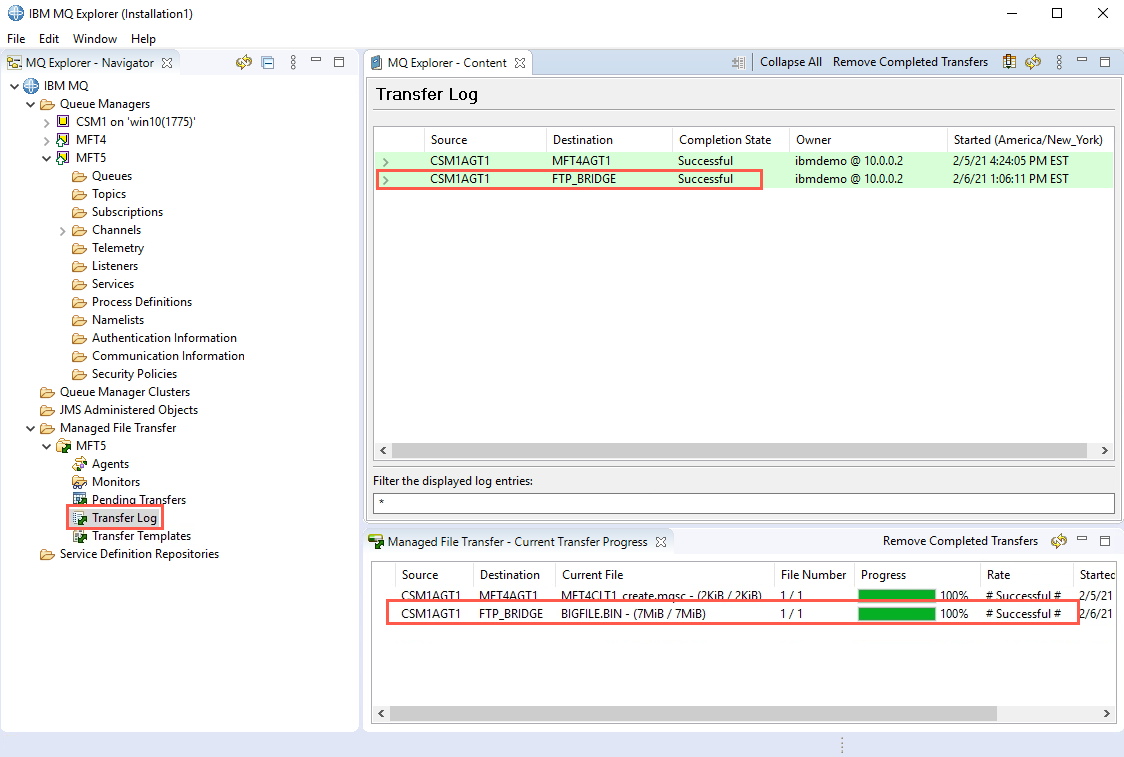Expand the MFT4 queue manager node
The height and width of the screenshot is (757, 1124).
coord(47,141)
